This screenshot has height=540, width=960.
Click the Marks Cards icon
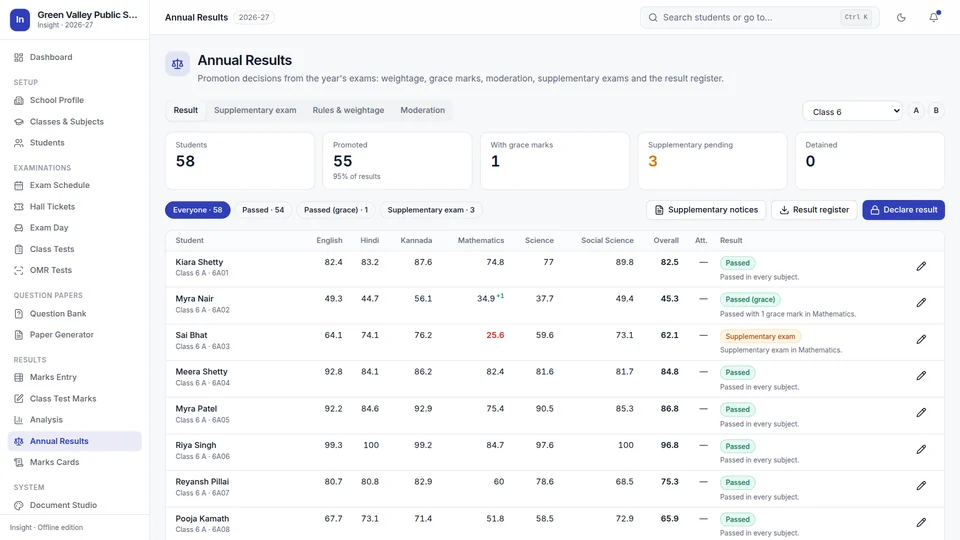pyautogui.click(x=18, y=462)
